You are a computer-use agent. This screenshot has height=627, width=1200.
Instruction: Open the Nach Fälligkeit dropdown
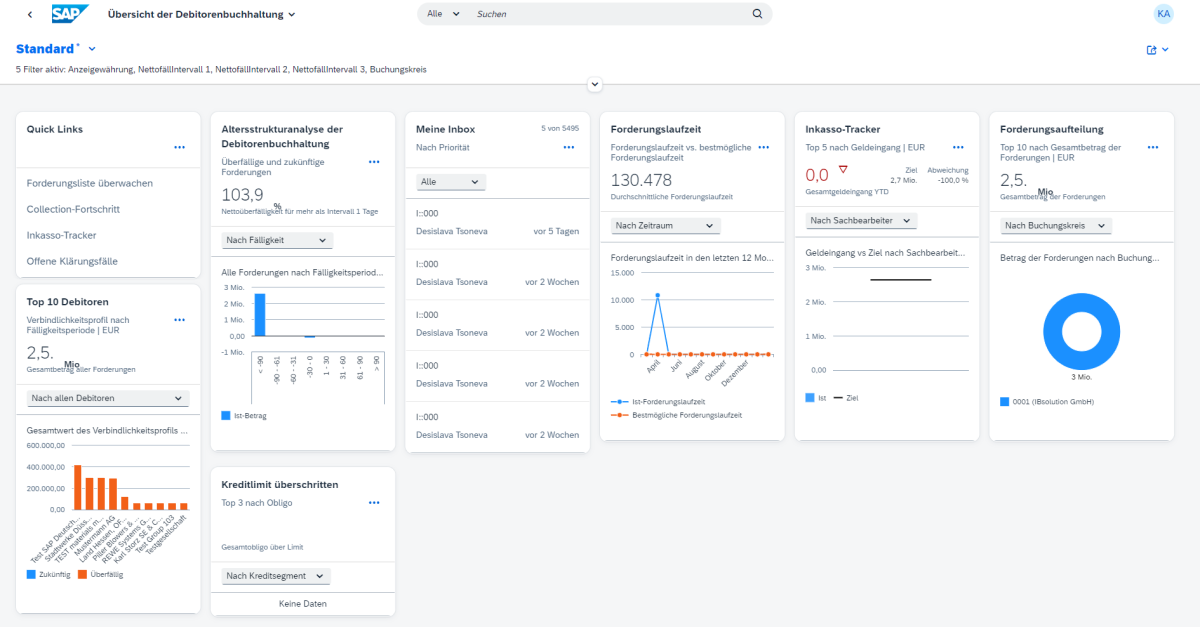tap(278, 239)
